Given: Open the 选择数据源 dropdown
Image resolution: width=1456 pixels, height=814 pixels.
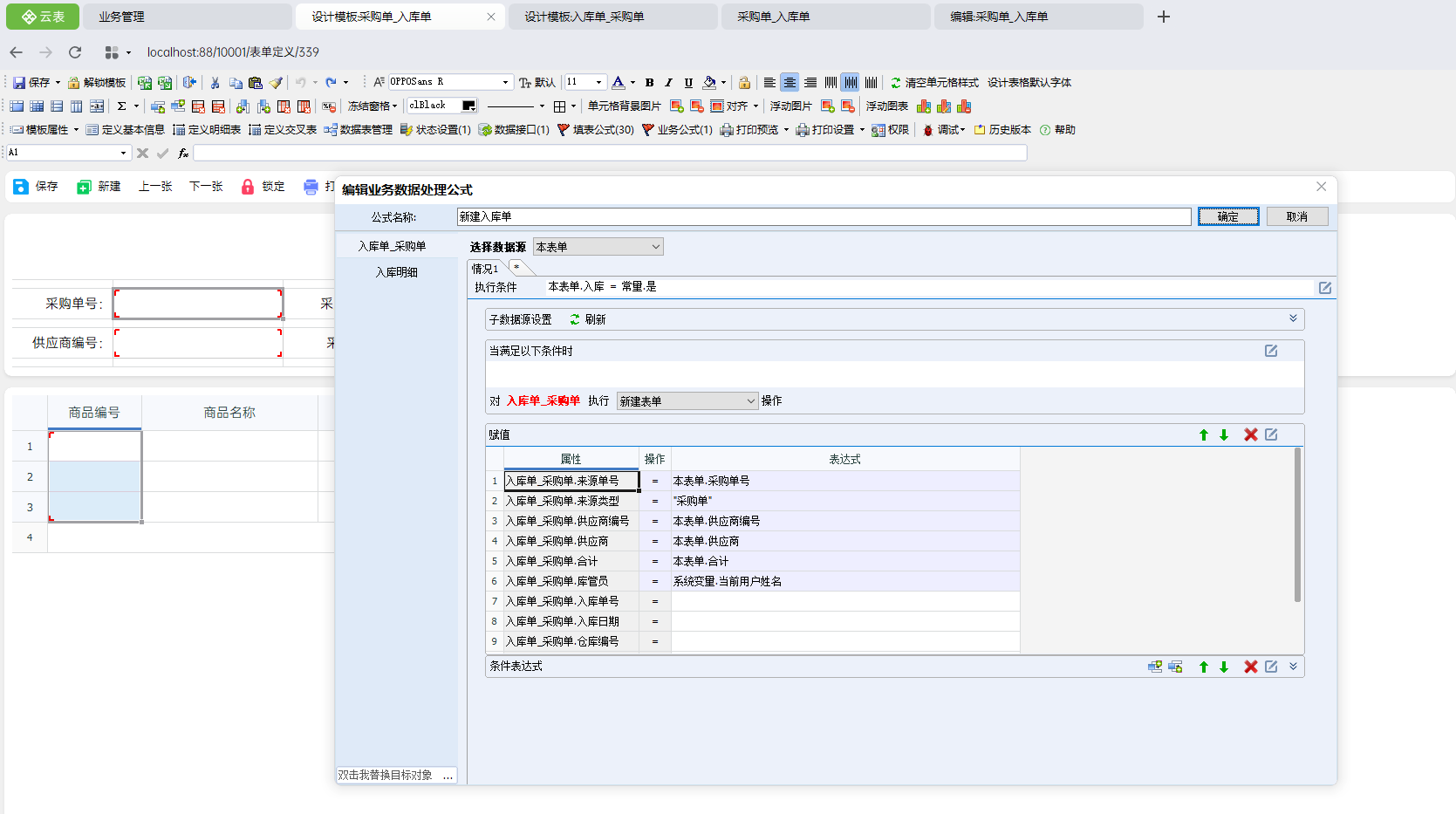Looking at the screenshot, I should [x=598, y=247].
